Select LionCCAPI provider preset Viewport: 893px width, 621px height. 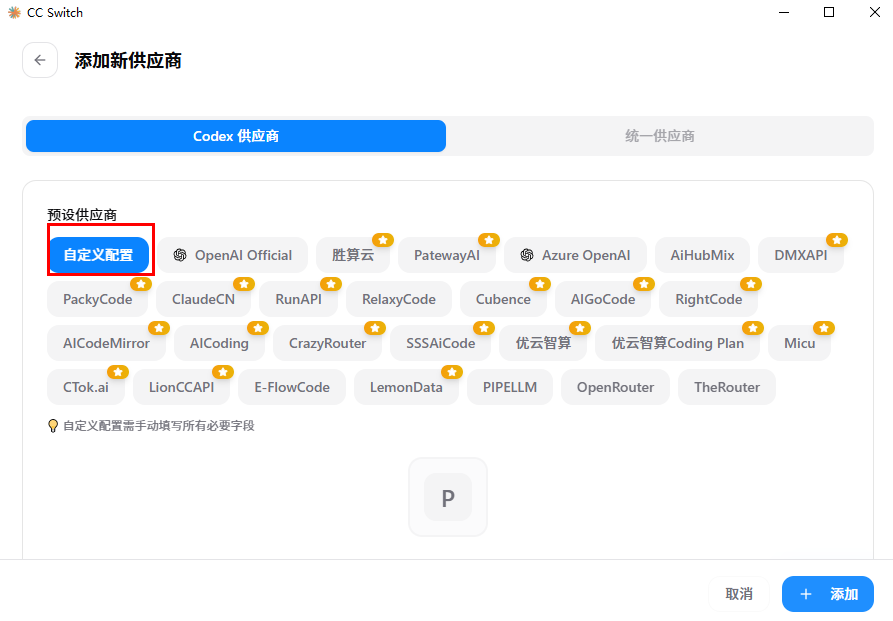click(182, 387)
